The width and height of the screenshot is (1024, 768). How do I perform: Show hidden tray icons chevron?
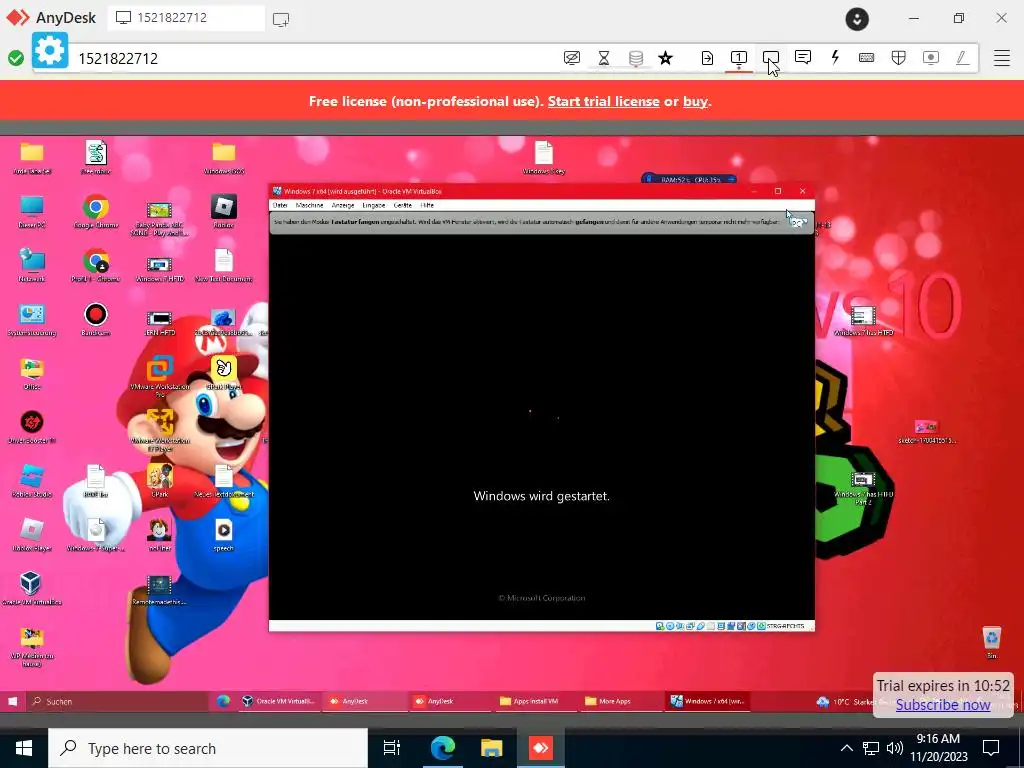(x=846, y=748)
